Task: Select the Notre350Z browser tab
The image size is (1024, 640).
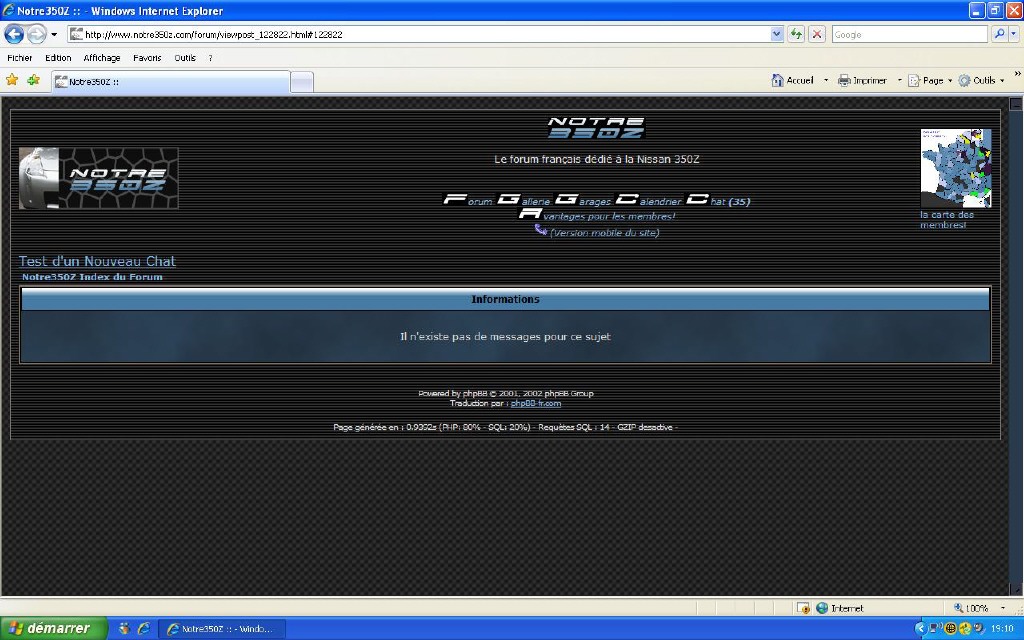Action: (x=170, y=81)
